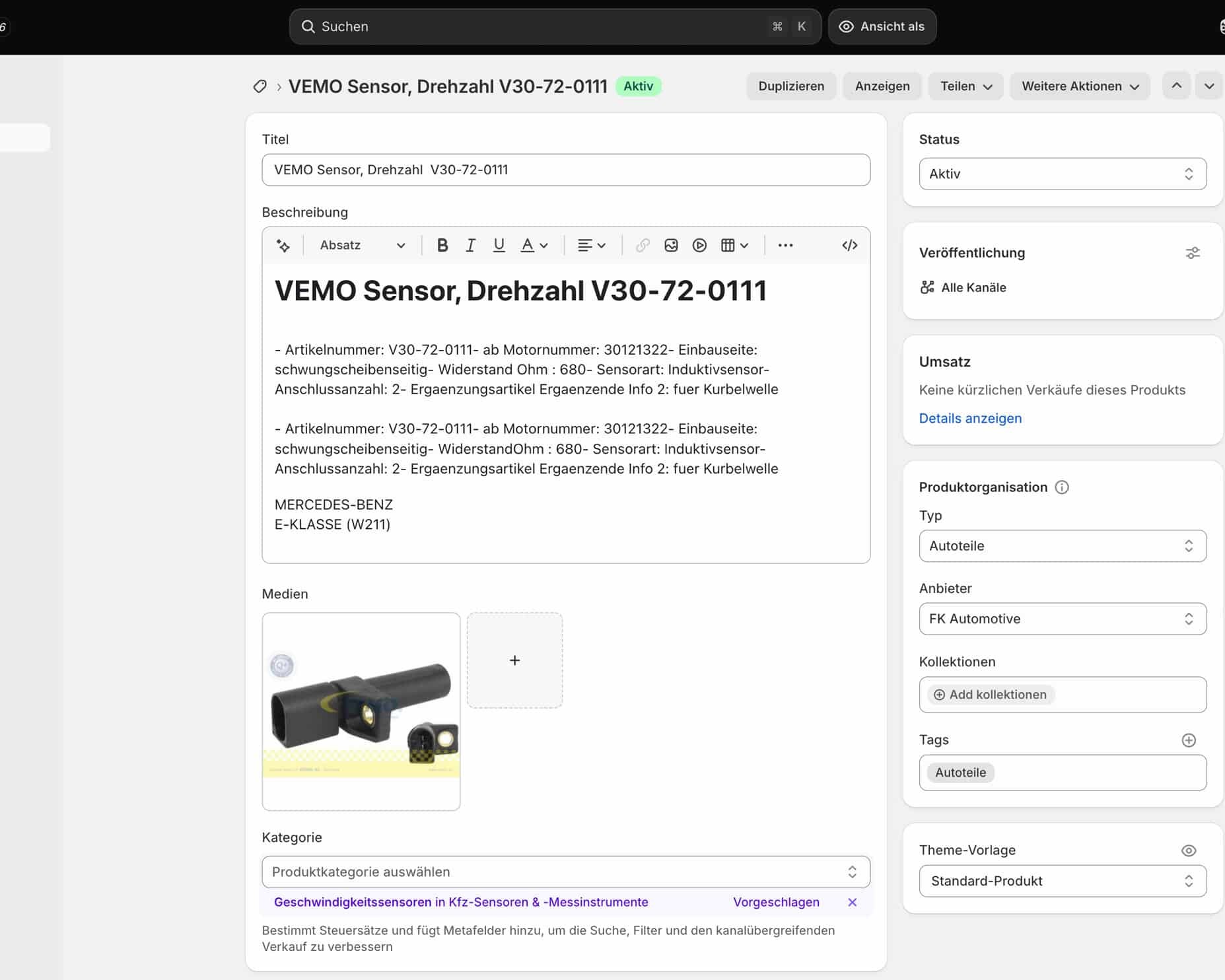Add a new tag with plus icon
This screenshot has height=980, width=1225.
pos(1189,740)
